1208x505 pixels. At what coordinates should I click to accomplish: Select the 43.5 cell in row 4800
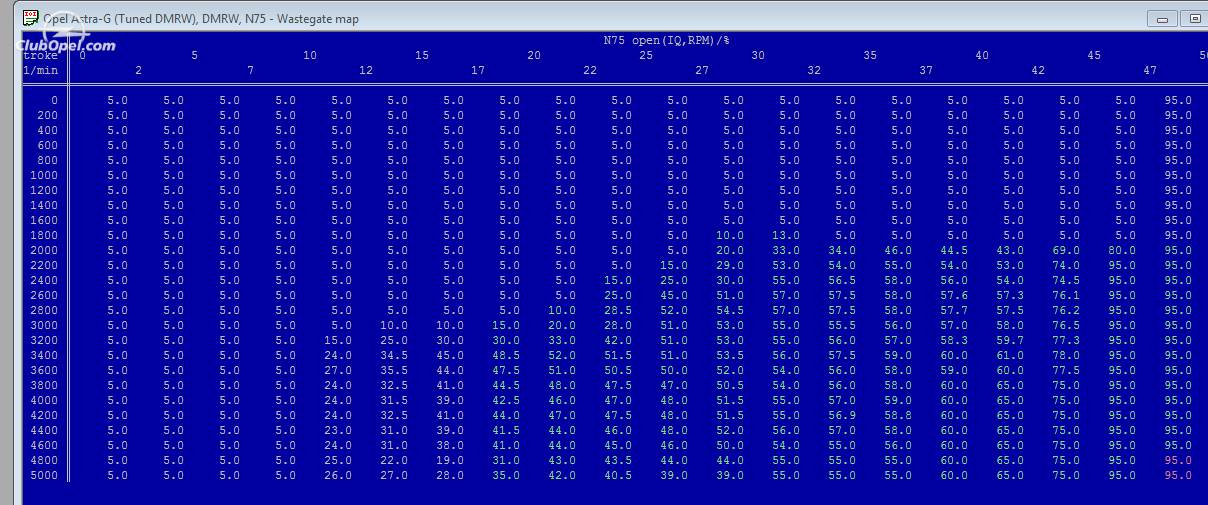pos(618,461)
